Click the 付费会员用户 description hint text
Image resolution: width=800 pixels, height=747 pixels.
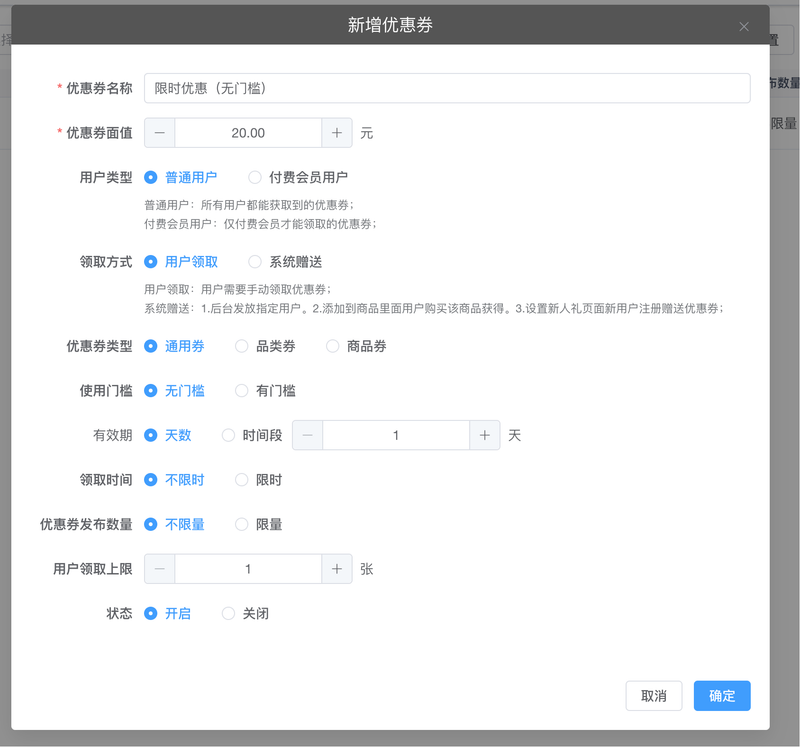coord(260,224)
